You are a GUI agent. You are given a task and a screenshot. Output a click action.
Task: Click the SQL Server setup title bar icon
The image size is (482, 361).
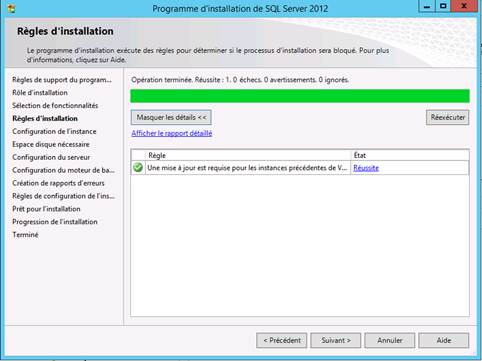pos(11,8)
